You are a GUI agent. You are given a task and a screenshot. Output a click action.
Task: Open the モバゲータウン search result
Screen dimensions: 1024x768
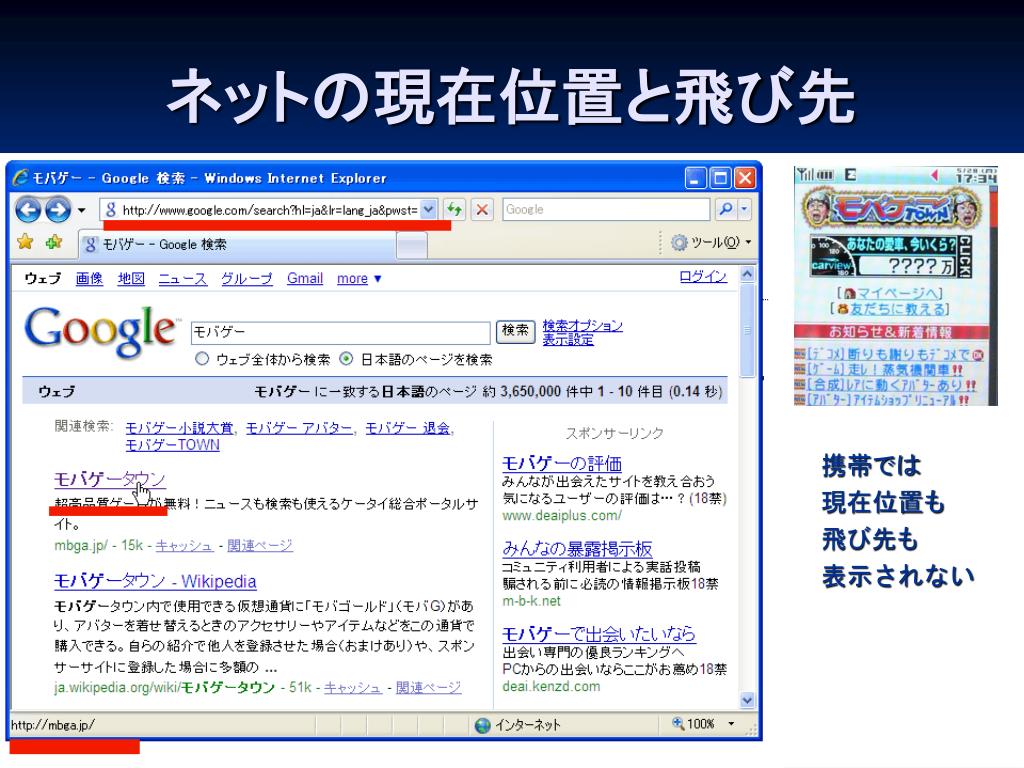point(109,480)
